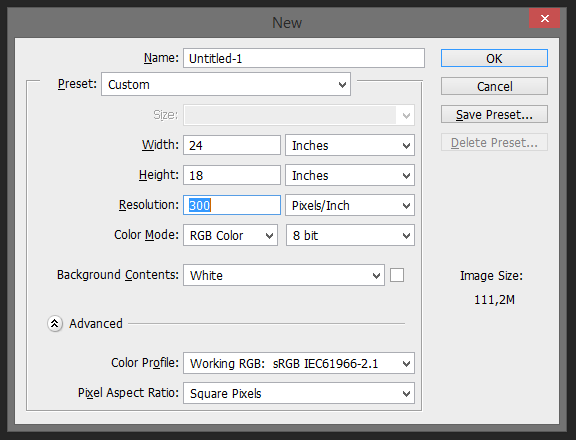Open the Color Profile dropdown
This screenshot has height=440, width=576.
pyautogui.click(x=299, y=364)
